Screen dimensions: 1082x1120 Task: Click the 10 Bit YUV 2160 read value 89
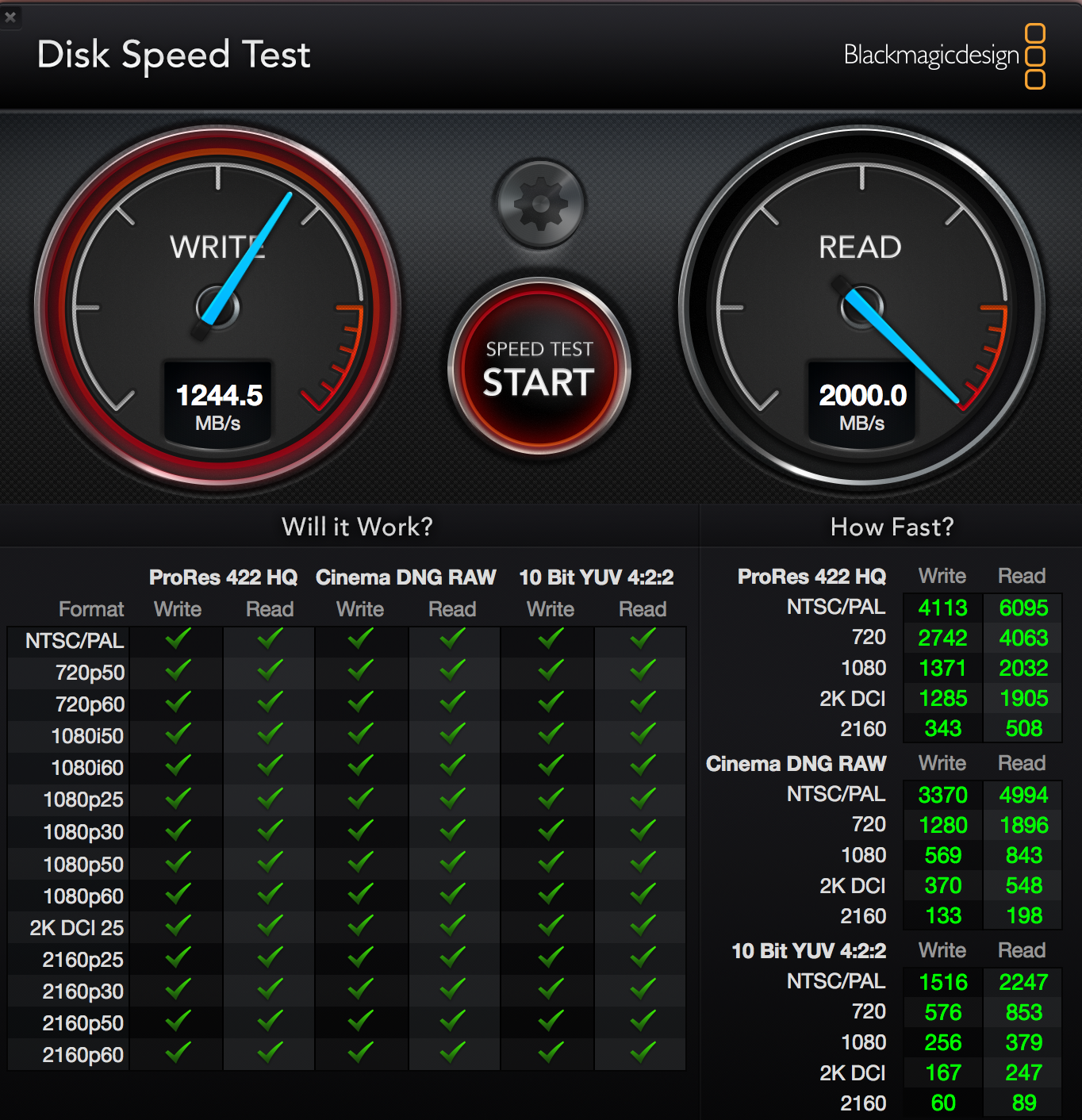[x=1024, y=1103]
